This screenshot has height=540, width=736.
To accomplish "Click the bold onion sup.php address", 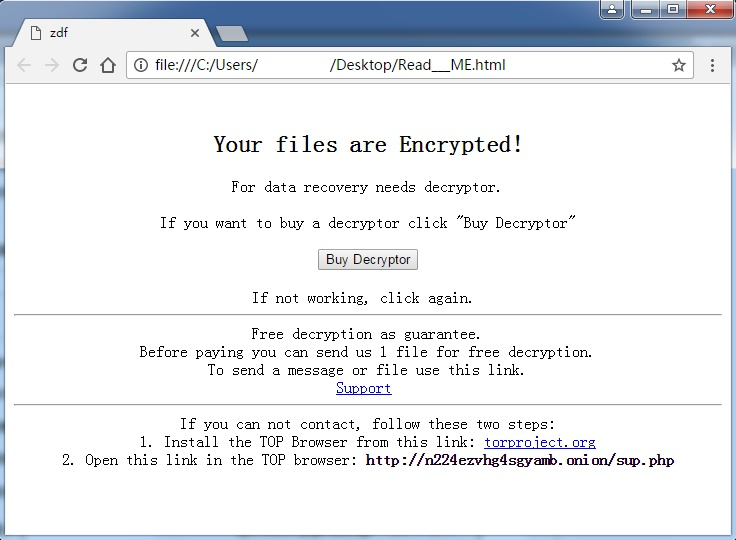I will pyautogui.click(x=520, y=461).
